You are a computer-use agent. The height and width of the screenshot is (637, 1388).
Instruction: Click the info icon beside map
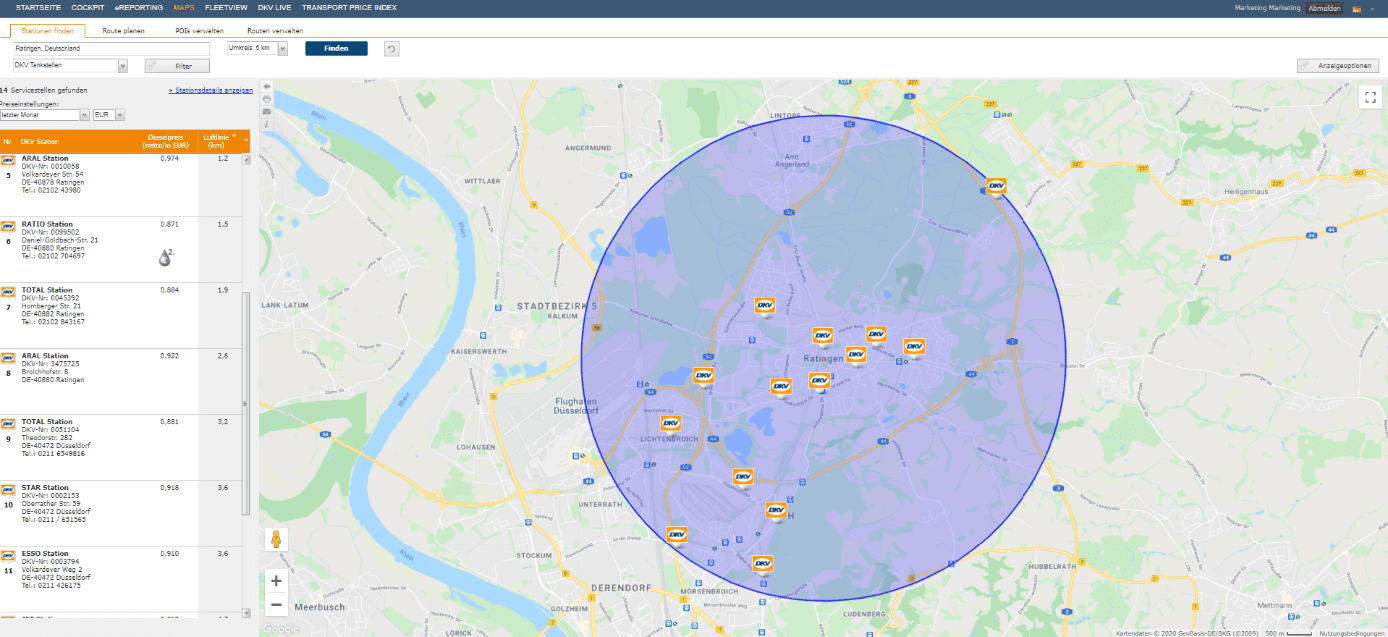(266, 124)
